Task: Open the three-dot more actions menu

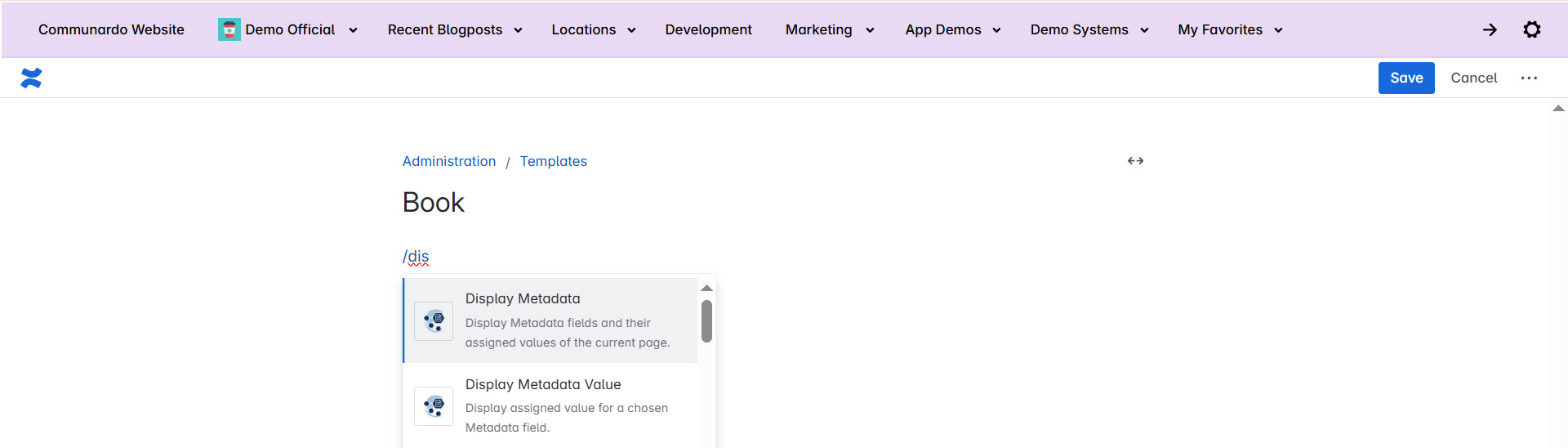Action: (1529, 78)
